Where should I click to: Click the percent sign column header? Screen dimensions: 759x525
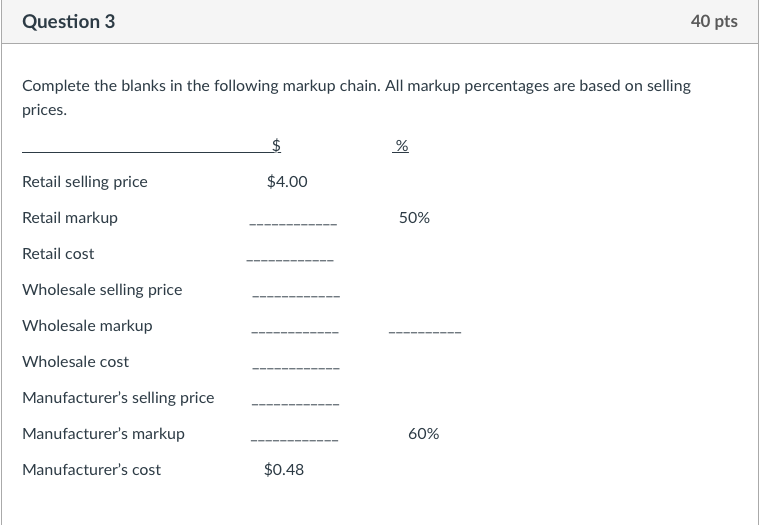click(401, 145)
